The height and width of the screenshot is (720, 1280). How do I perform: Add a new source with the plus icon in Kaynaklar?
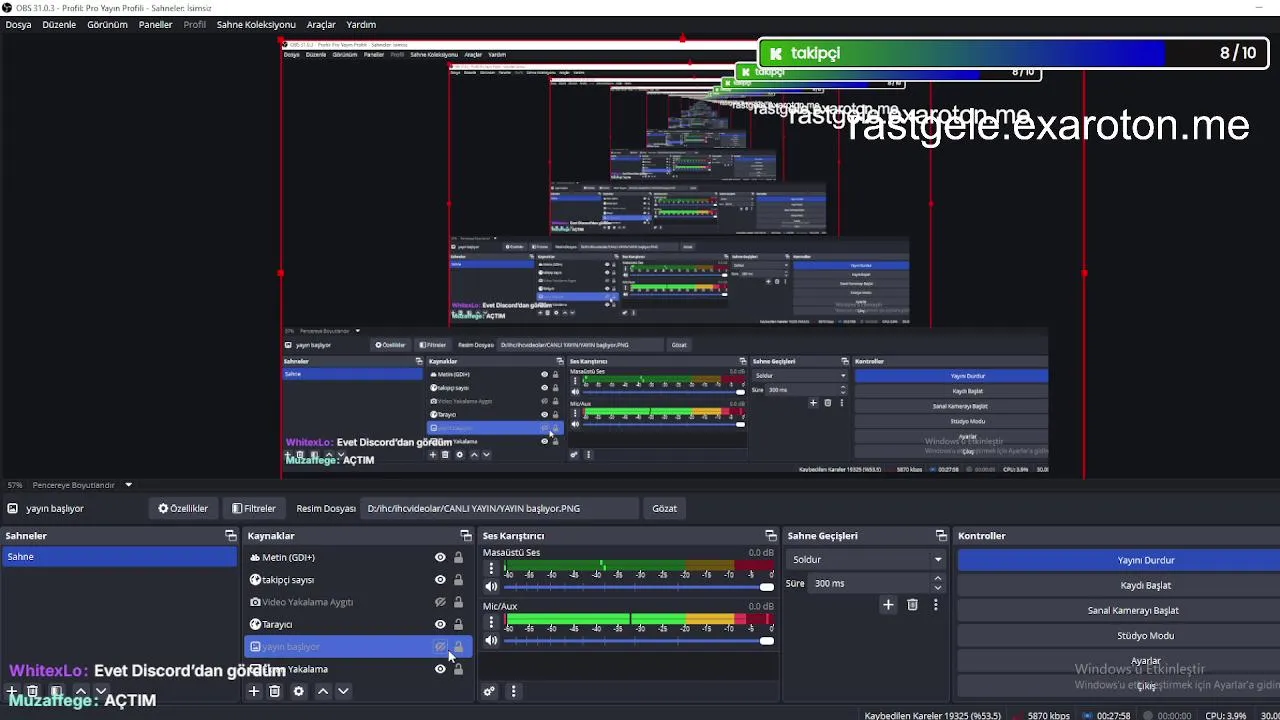[x=254, y=691]
